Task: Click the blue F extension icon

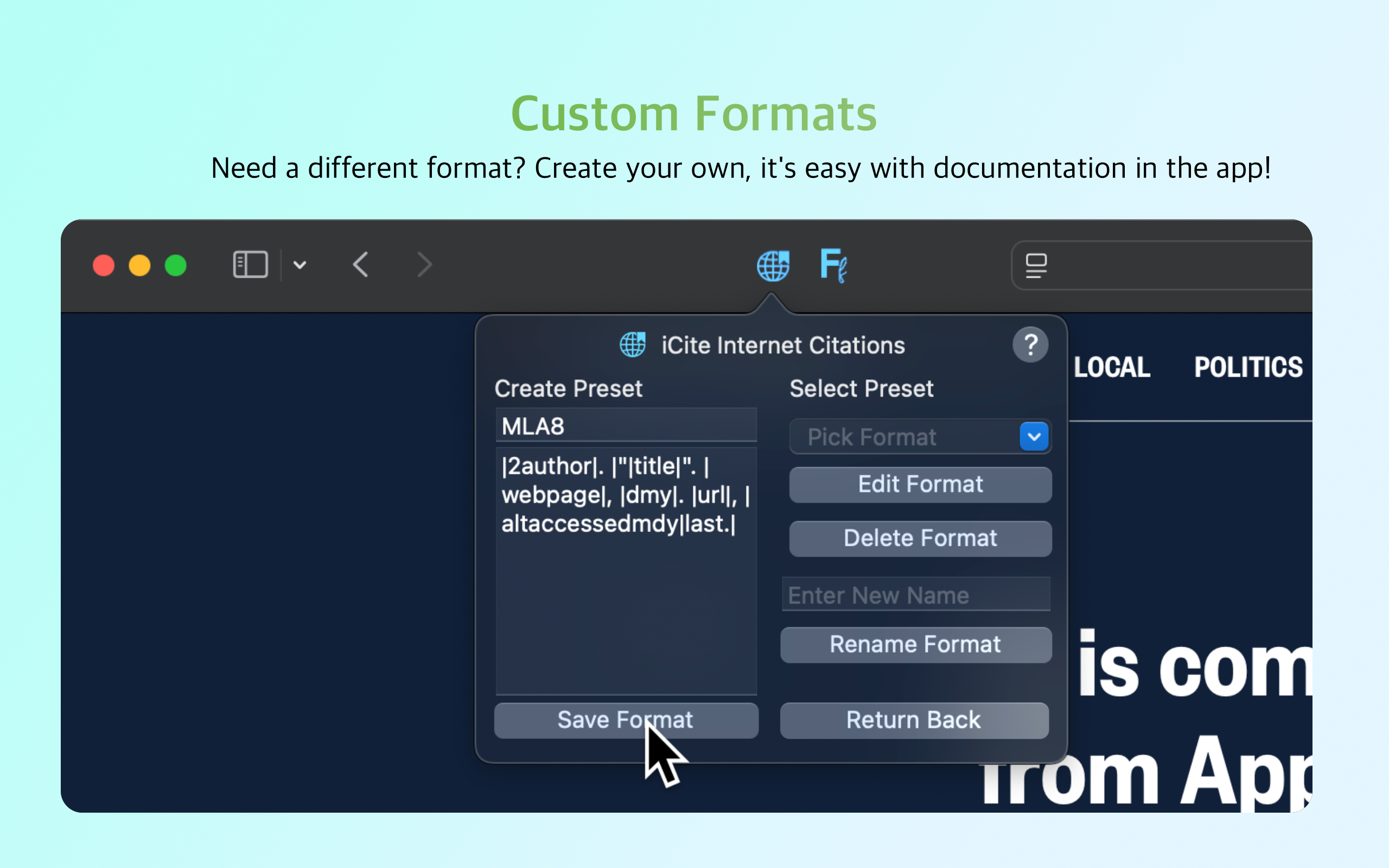Action: tap(833, 266)
